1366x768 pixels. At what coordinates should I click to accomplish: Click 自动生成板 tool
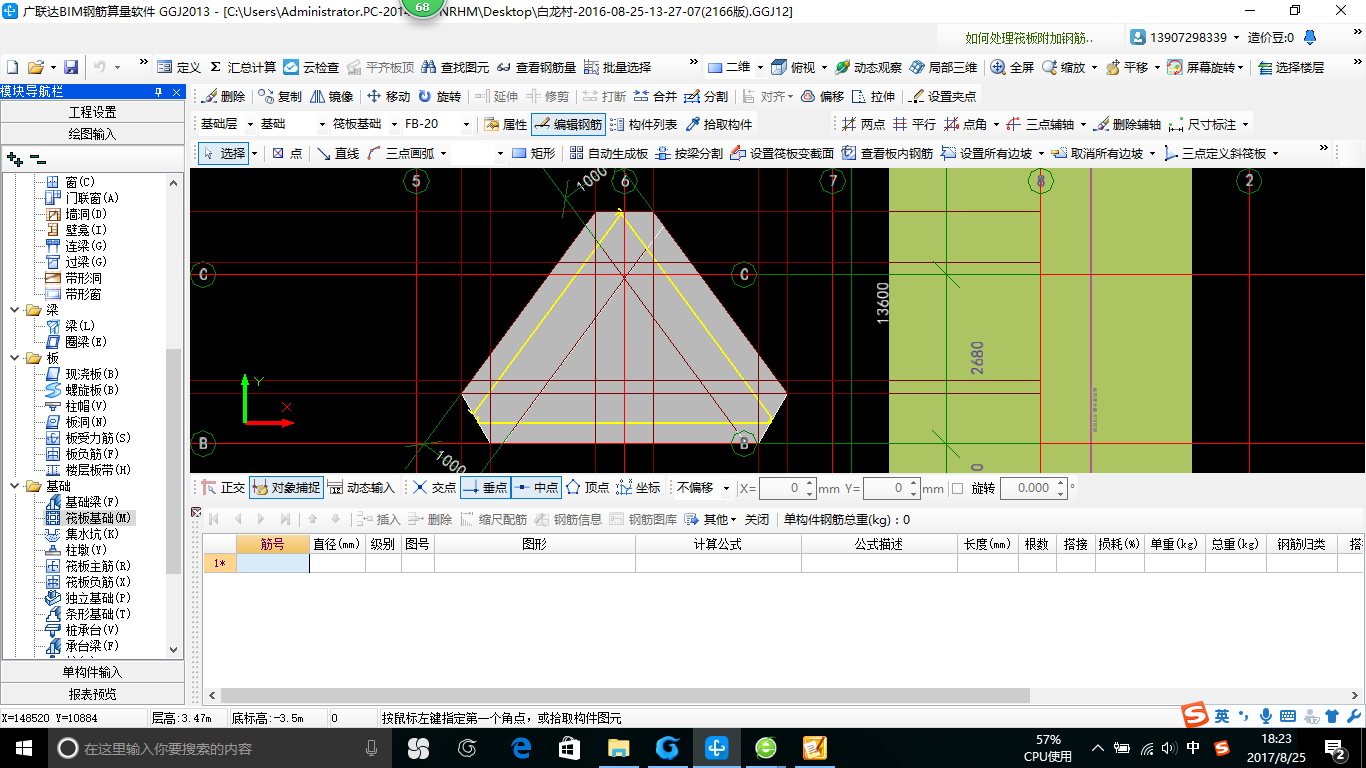pos(608,153)
